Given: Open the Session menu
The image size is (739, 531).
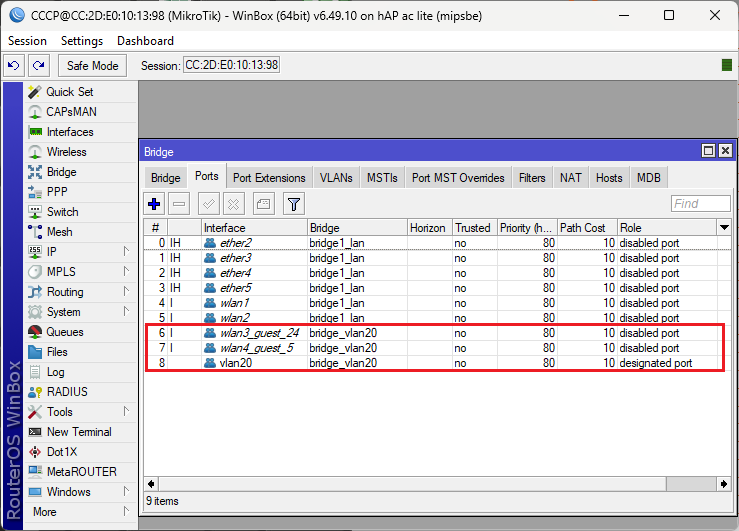Looking at the screenshot, I should tap(27, 41).
